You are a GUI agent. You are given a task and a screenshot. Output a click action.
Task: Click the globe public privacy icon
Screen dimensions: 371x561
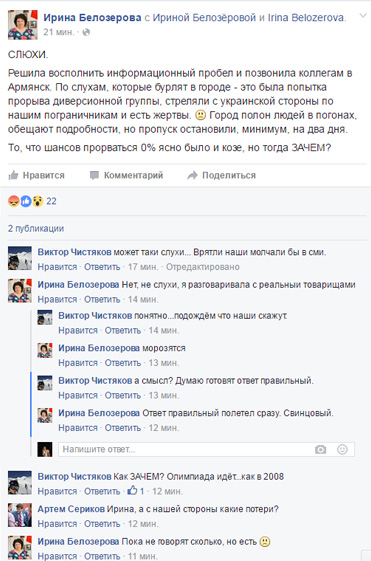86,32
